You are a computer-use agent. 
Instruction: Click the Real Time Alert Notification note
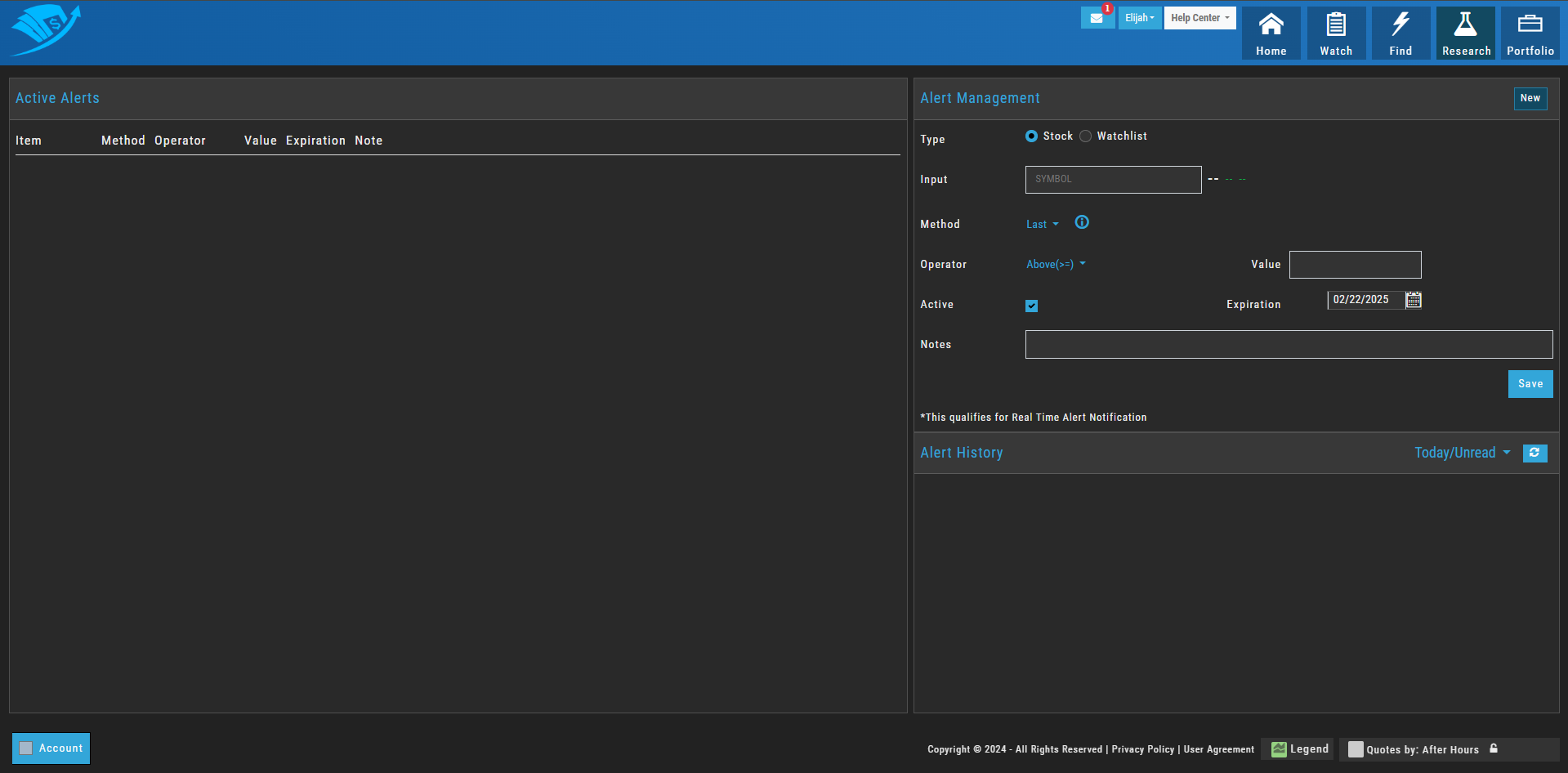pos(1033,418)
